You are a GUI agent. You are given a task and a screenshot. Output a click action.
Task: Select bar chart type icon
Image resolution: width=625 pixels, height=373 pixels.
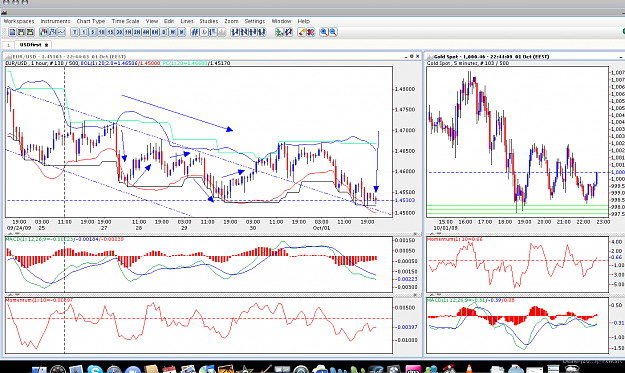click(x=53, y=32)
